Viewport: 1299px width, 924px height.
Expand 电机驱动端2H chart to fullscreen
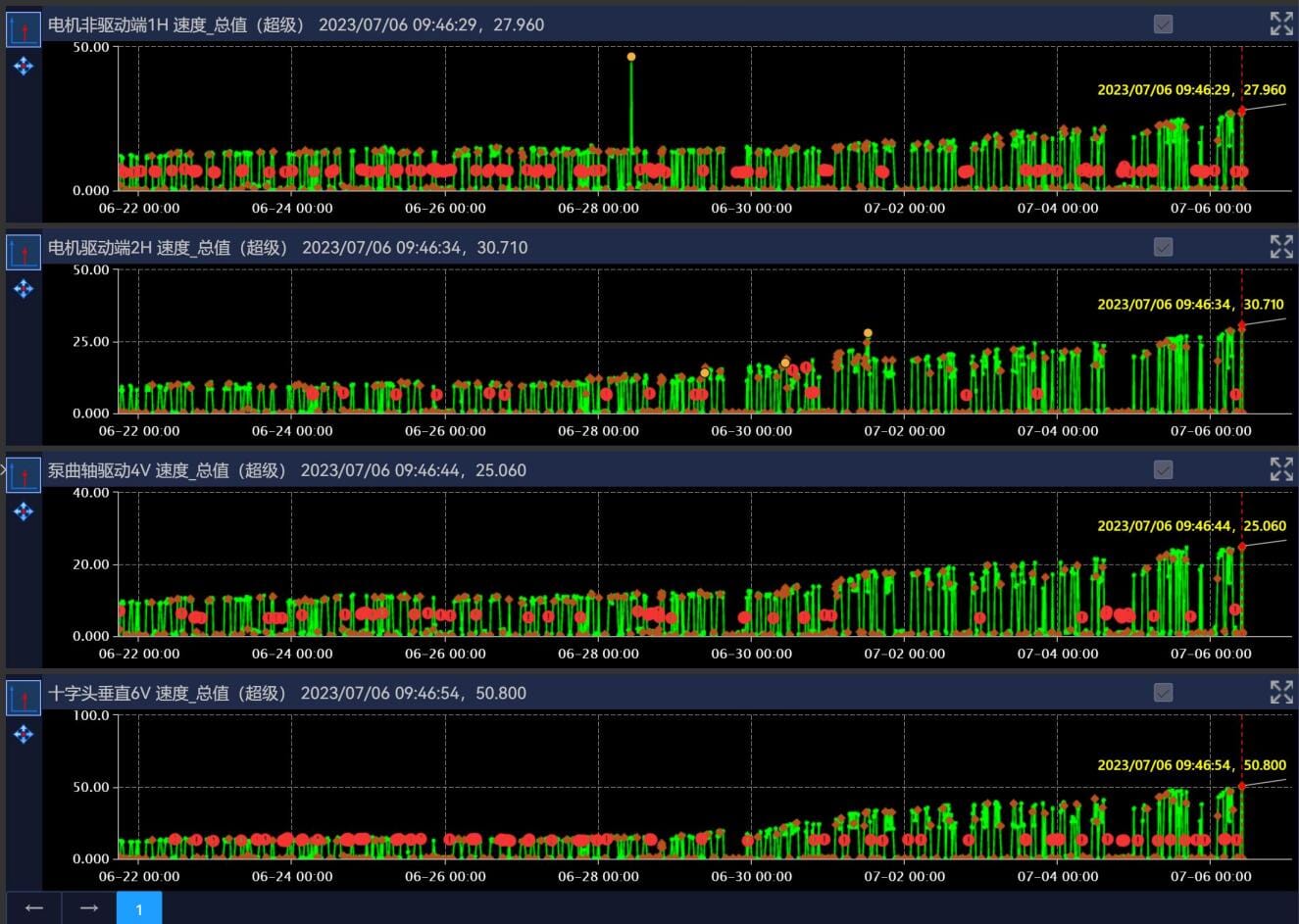[x=1280, y=247]
